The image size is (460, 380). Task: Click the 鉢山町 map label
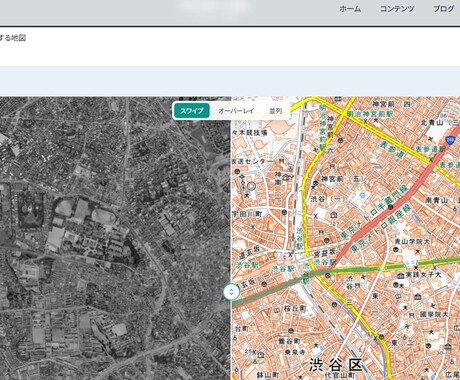point(268,375)
